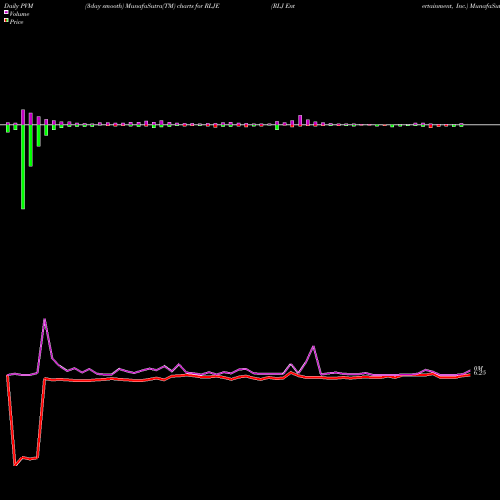Click the 'Volume' legend label
Screen dimensions: 500x500
(x=19, y=14)
